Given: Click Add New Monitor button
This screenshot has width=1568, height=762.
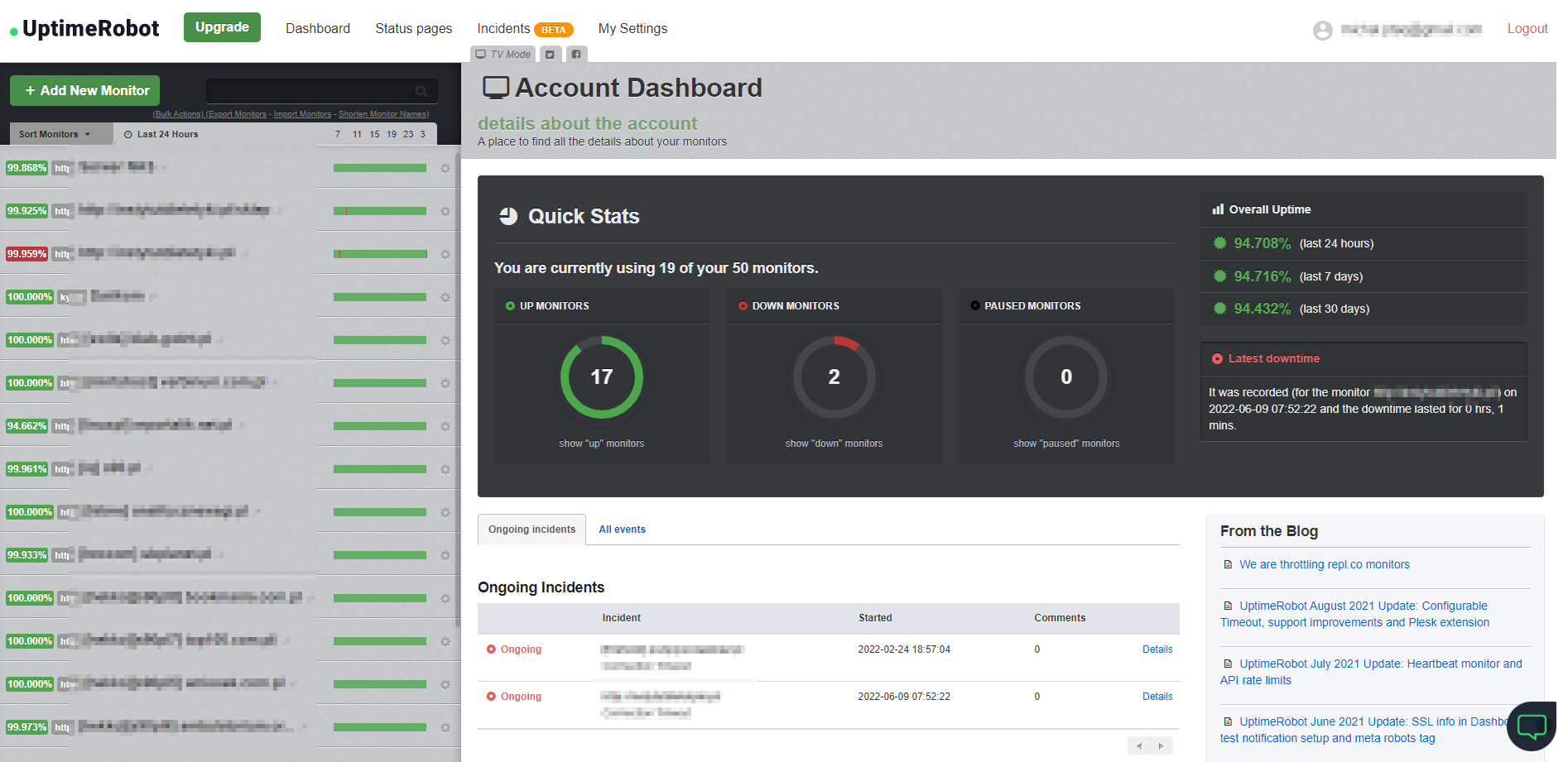Looking at the screenshot, I should tap(85, 90).
